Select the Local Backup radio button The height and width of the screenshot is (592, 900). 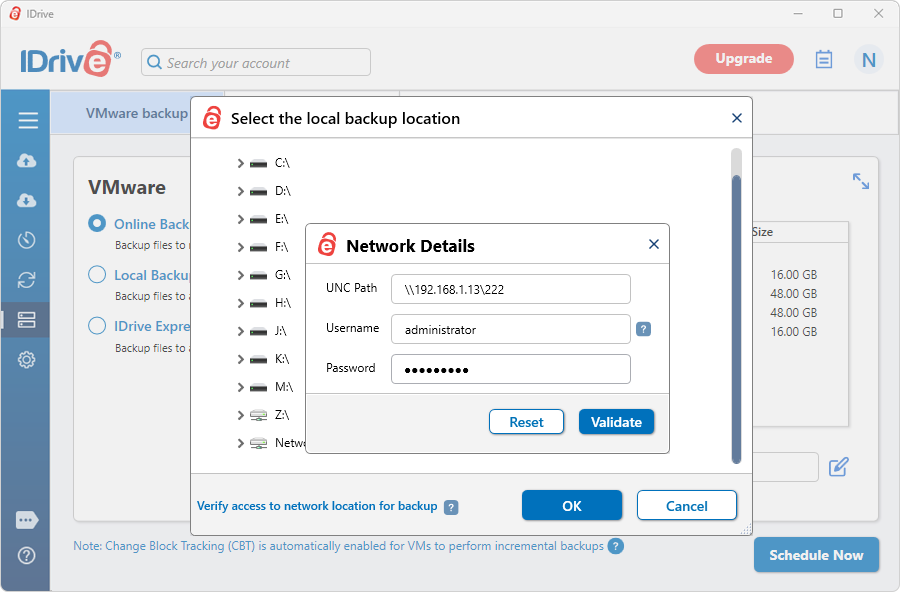click(x=97, y=274)
